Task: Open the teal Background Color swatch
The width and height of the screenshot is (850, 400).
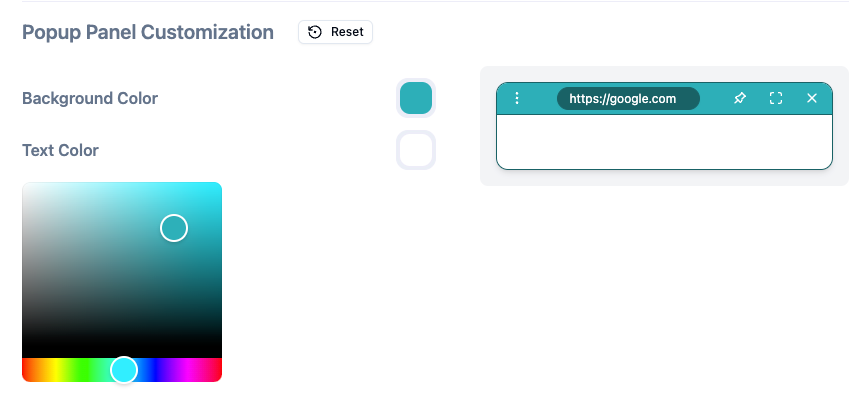Action: click(416, 98)
